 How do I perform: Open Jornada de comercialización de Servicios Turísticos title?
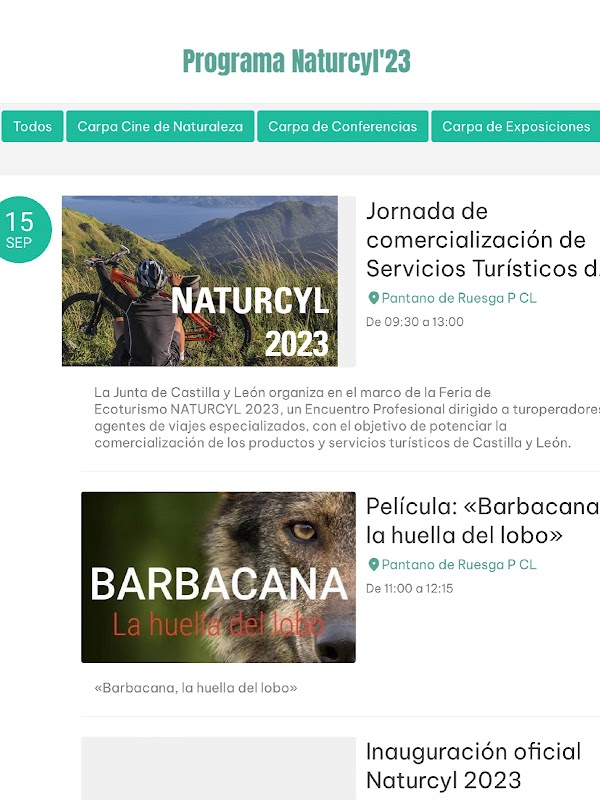(x=483, y=240)
